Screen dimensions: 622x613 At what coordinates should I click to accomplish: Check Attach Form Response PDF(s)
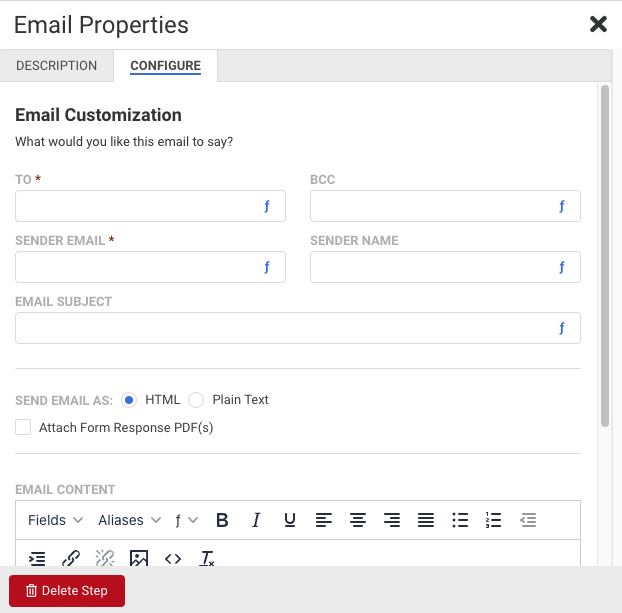point(23,427)
